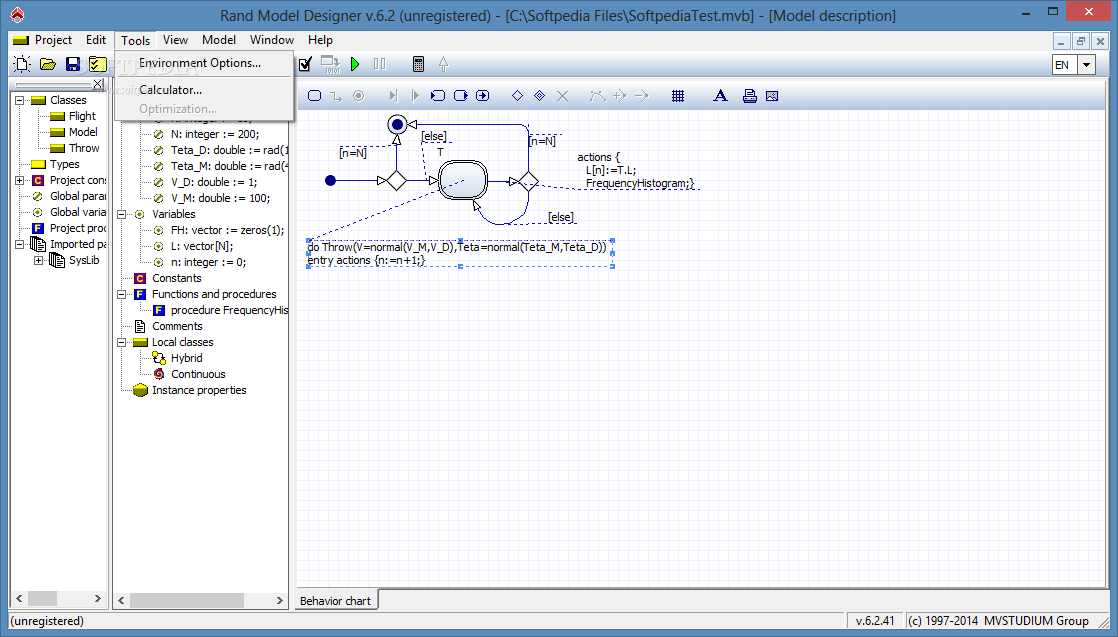The height and width of the screenshot is (637, 1118).
Task: Select the boxed arrow state tool
Action: 483,96
